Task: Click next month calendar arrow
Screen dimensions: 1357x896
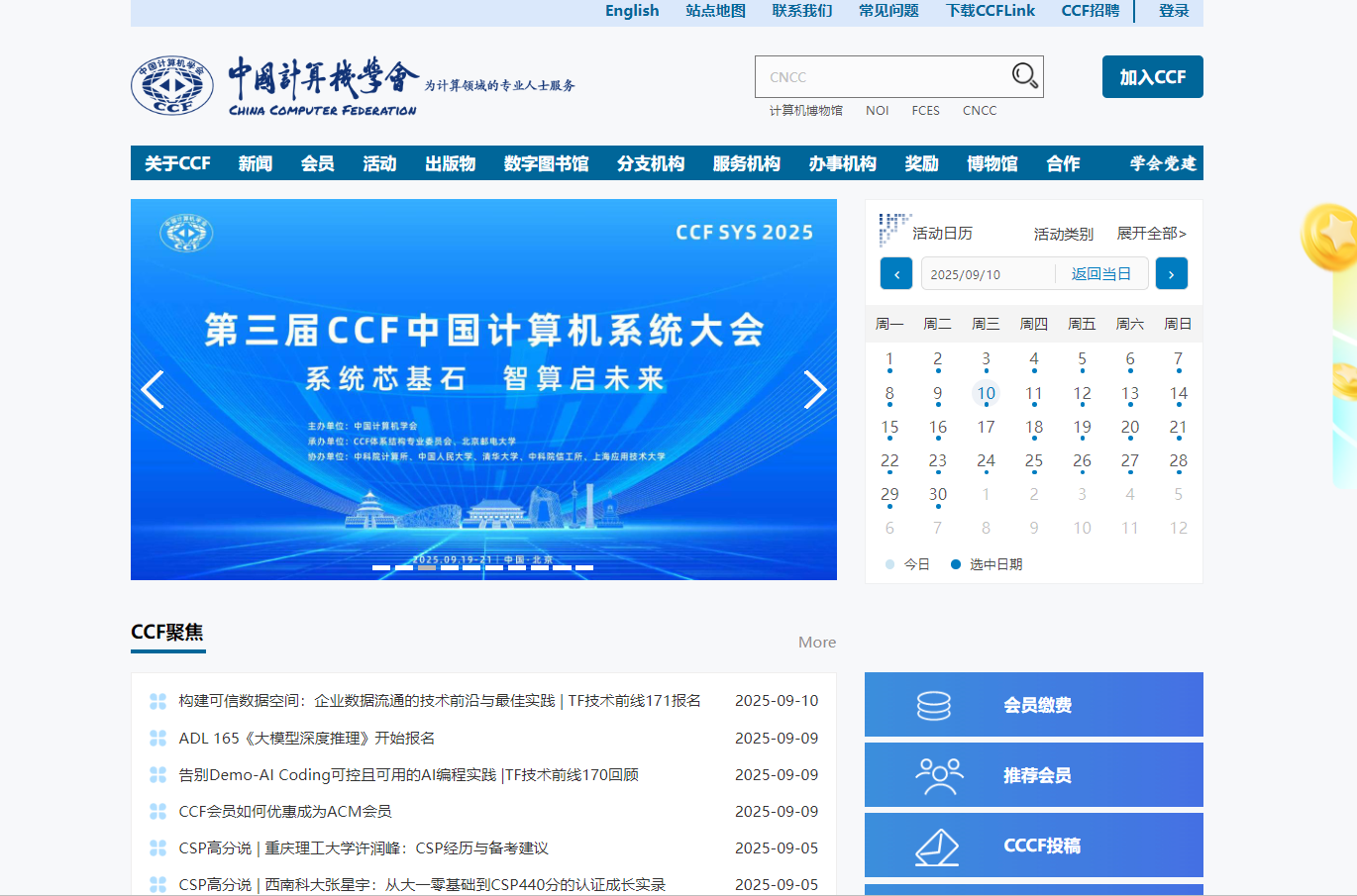Action: [x=1172, y=273]
